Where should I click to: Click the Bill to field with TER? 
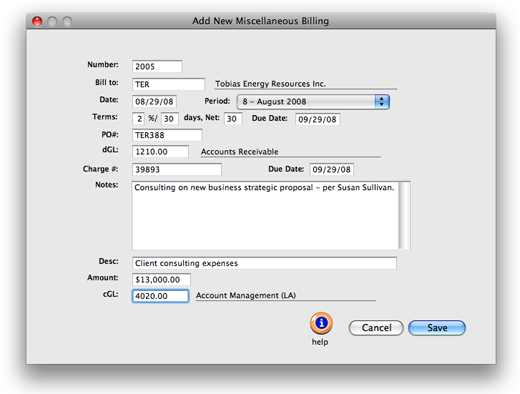(168, 84)
